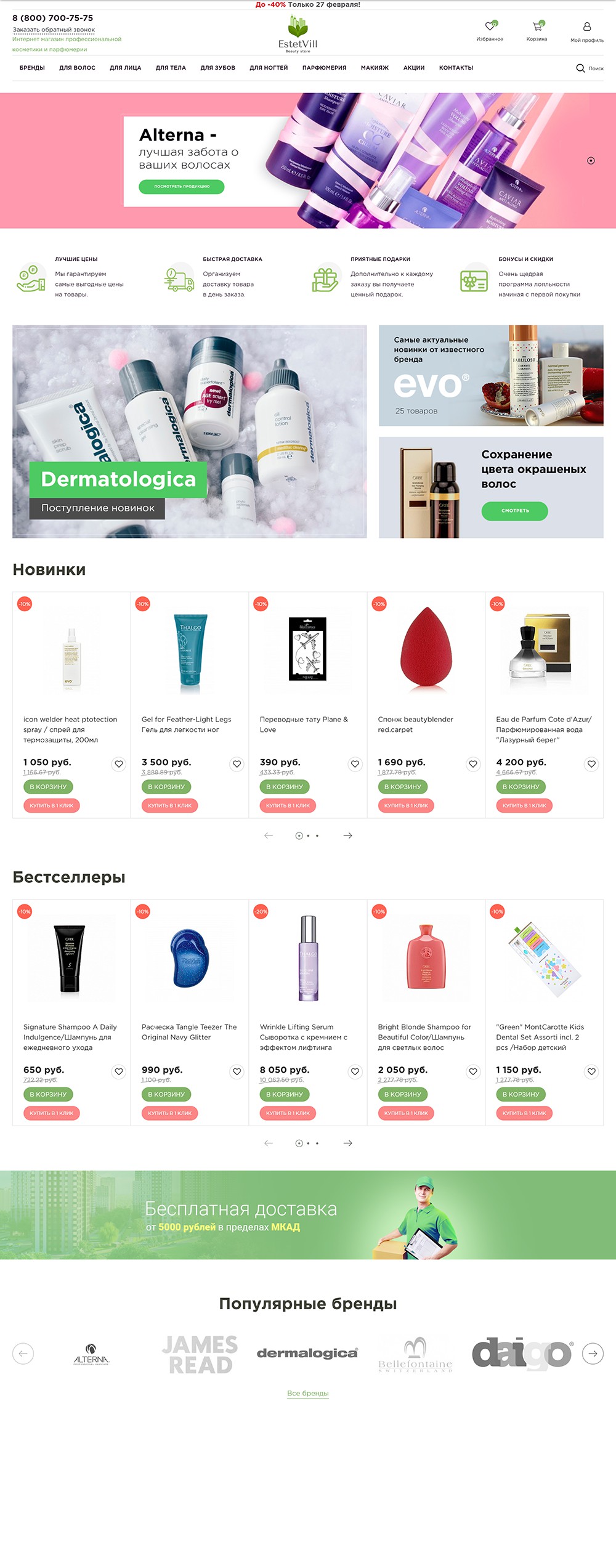Select the main banner slider dot
The height and width of the screenshot is (1568, 616).
tap(591, 161)
